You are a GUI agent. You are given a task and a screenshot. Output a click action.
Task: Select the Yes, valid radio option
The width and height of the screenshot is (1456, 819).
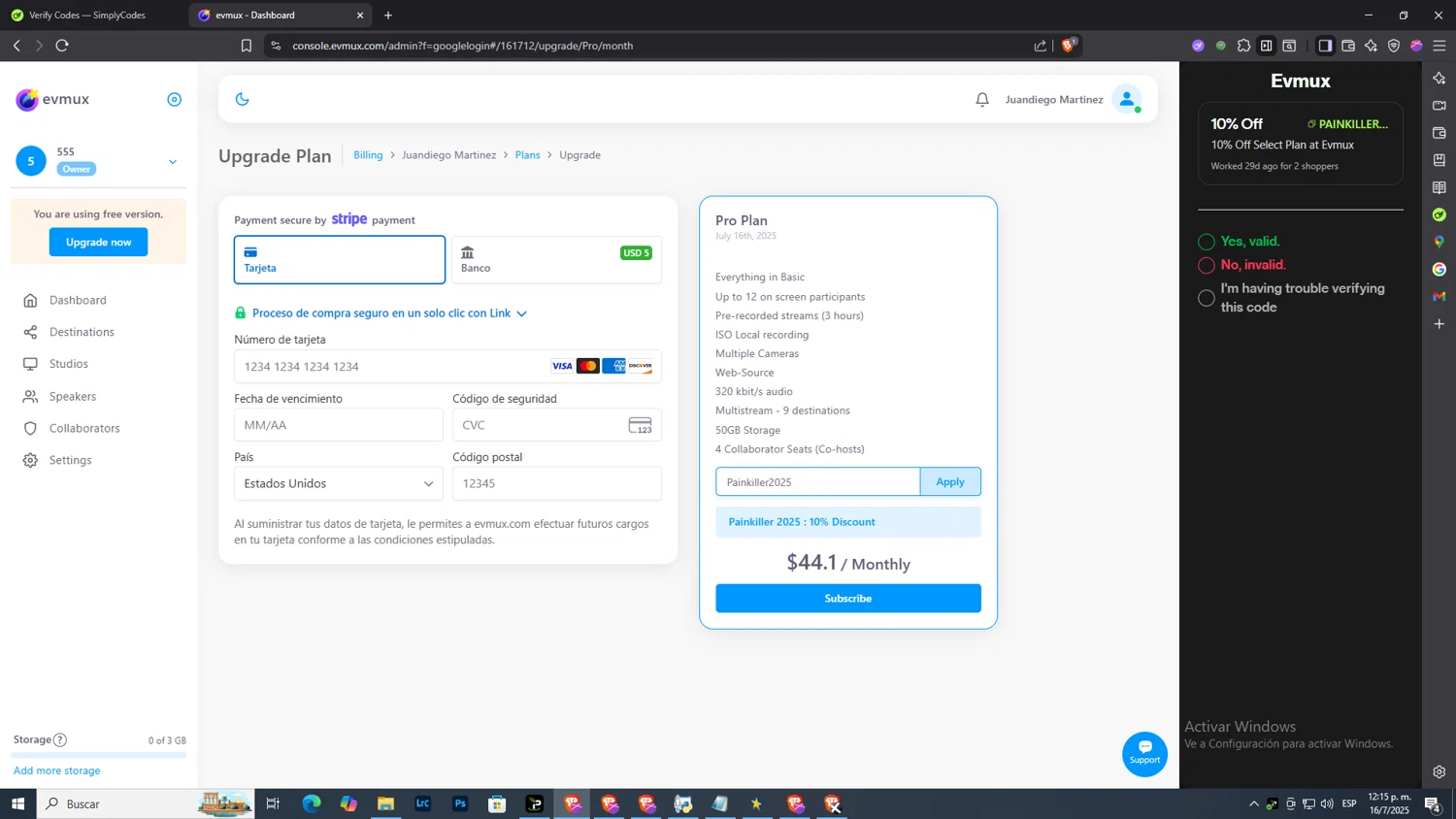tap(1207, 242)
